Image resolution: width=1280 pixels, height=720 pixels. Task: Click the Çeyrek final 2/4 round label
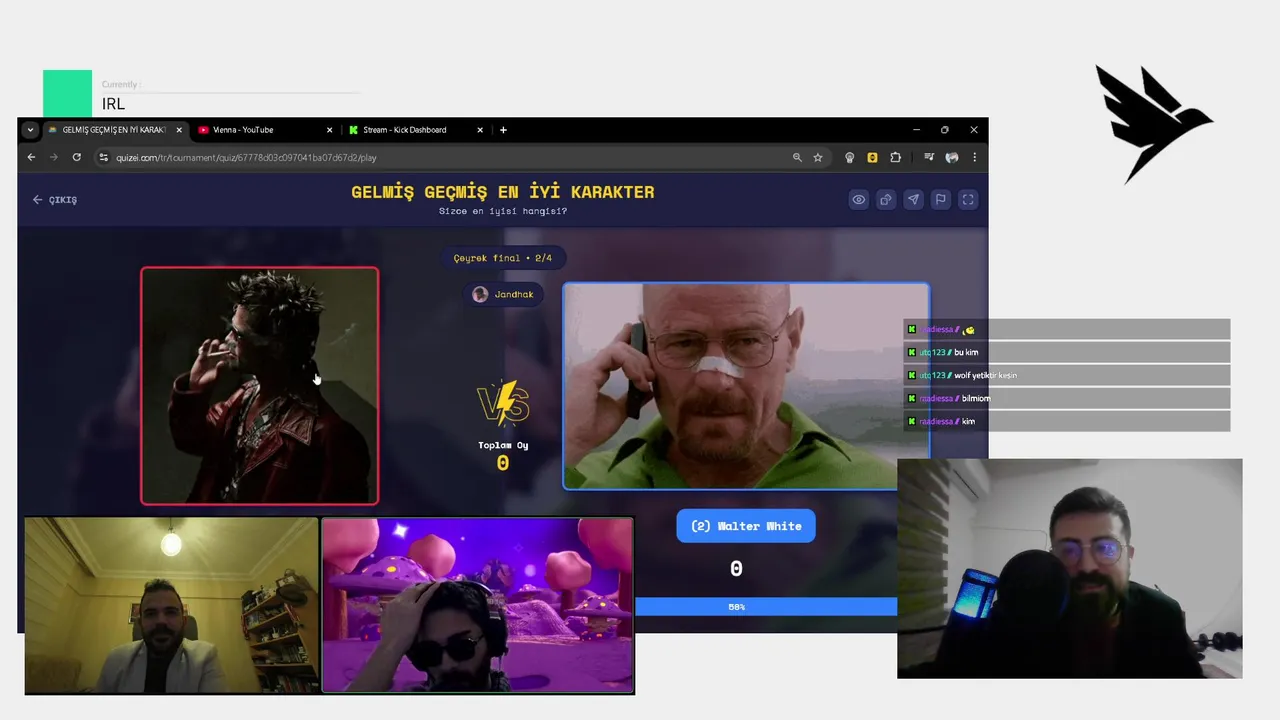[x=503, y=258]
